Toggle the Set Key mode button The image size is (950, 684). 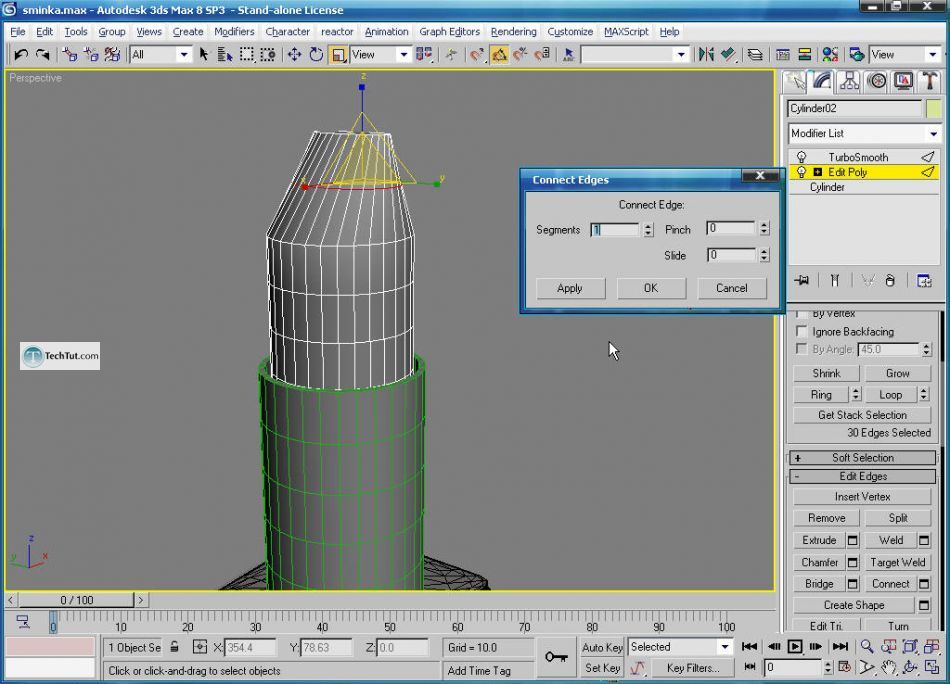(602, 668)
